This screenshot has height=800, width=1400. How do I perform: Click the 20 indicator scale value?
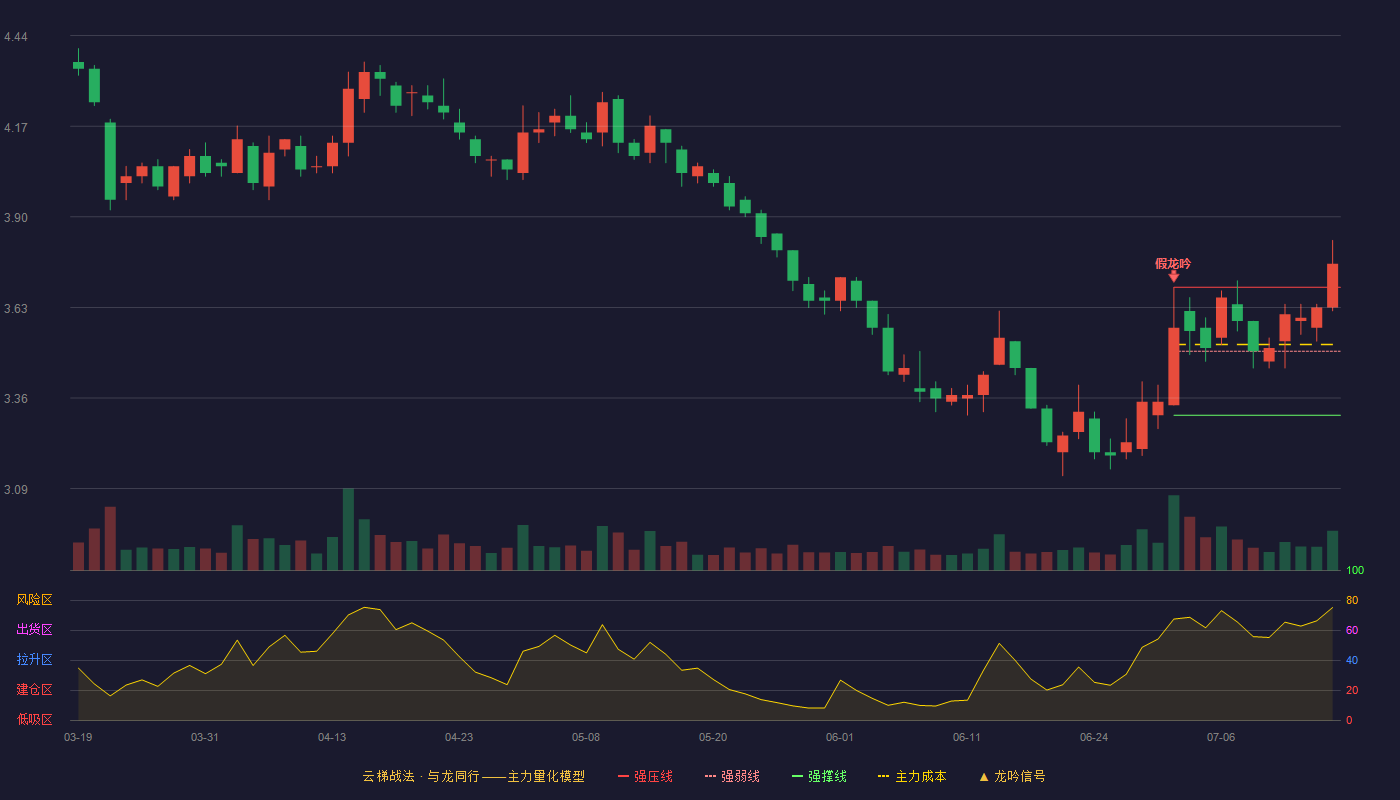(x=1352, y=690)
